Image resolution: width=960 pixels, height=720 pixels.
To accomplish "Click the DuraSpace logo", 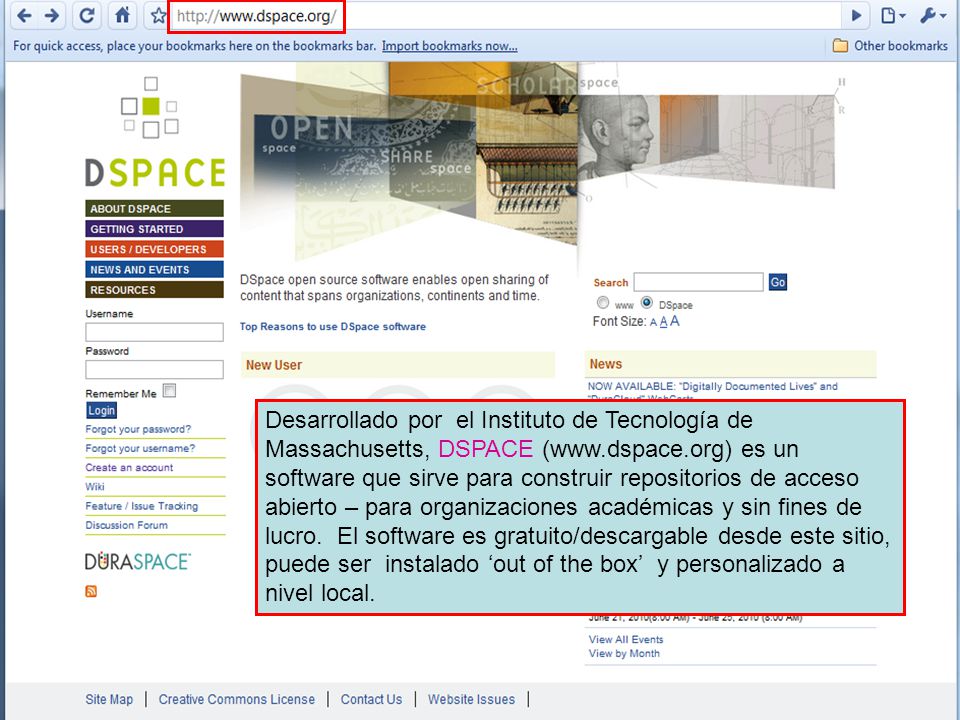I will point(138,561).
